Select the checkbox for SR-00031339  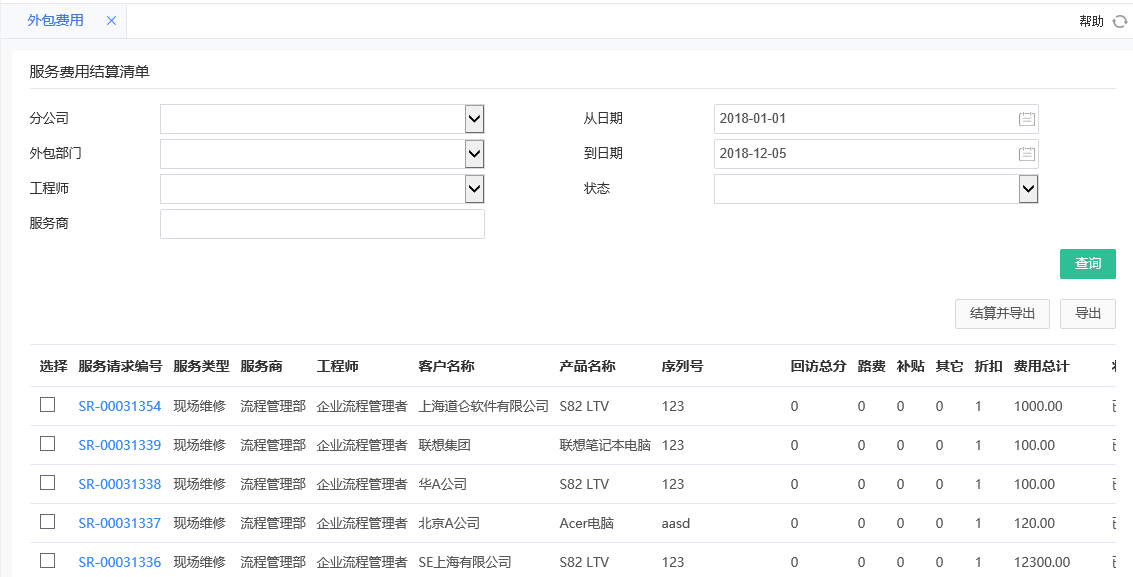[47, 443]
